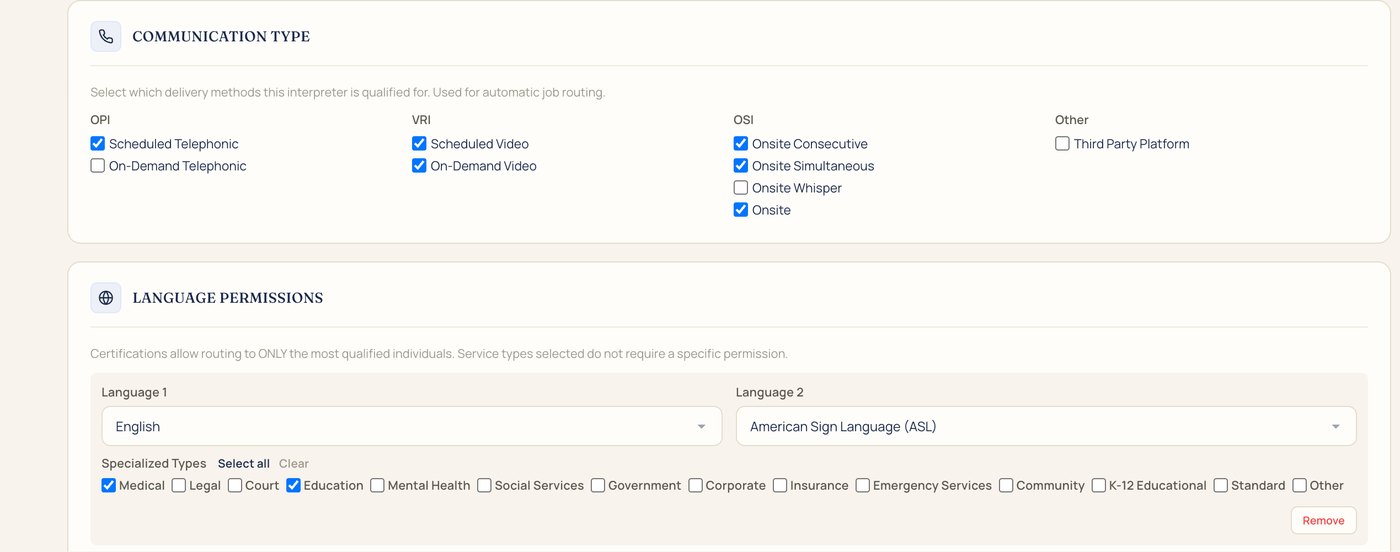This screenshot has width=1400, height=552.
Task: Click Clear next to Select all
Action: pyautogui.click(x=294, y=464)
